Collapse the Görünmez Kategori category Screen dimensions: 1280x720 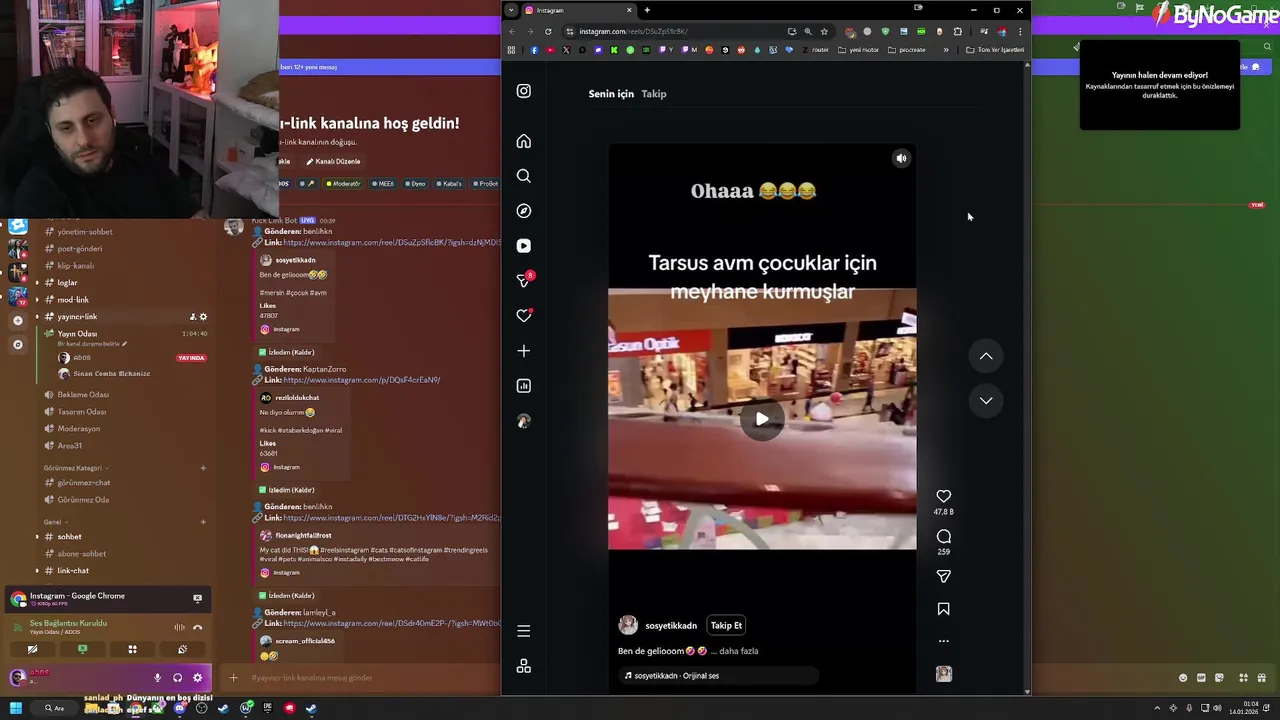point(75,468)
